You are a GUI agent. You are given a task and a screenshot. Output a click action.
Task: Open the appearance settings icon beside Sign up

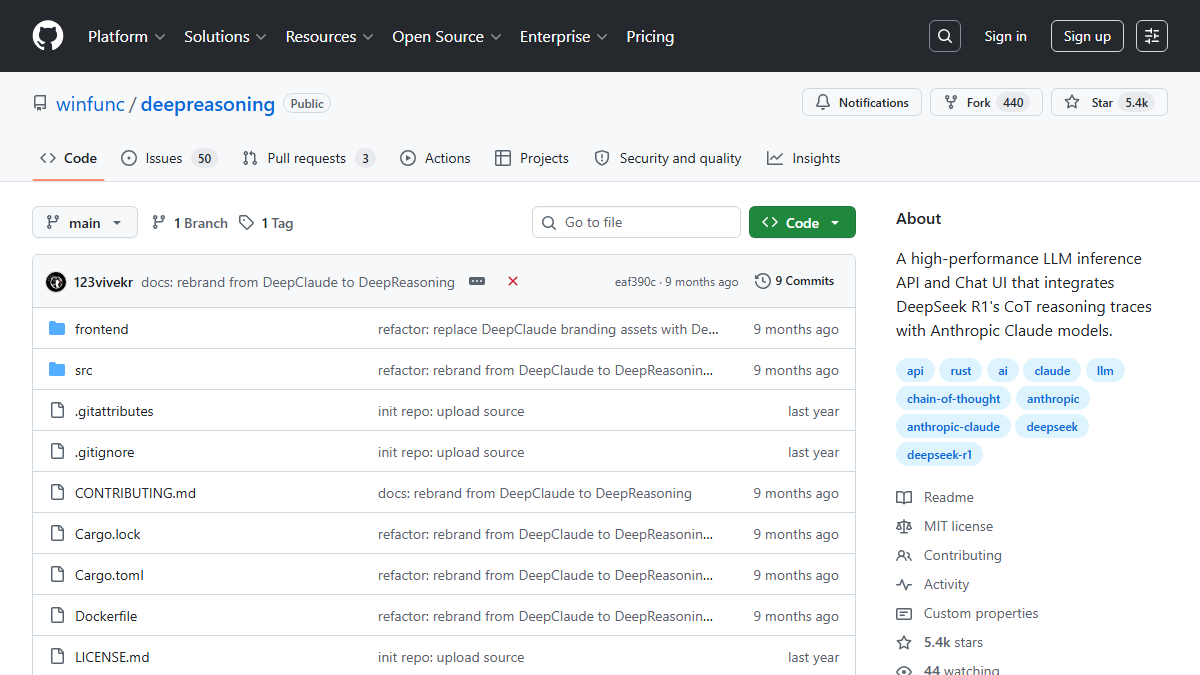click(x=1152, y=36)
